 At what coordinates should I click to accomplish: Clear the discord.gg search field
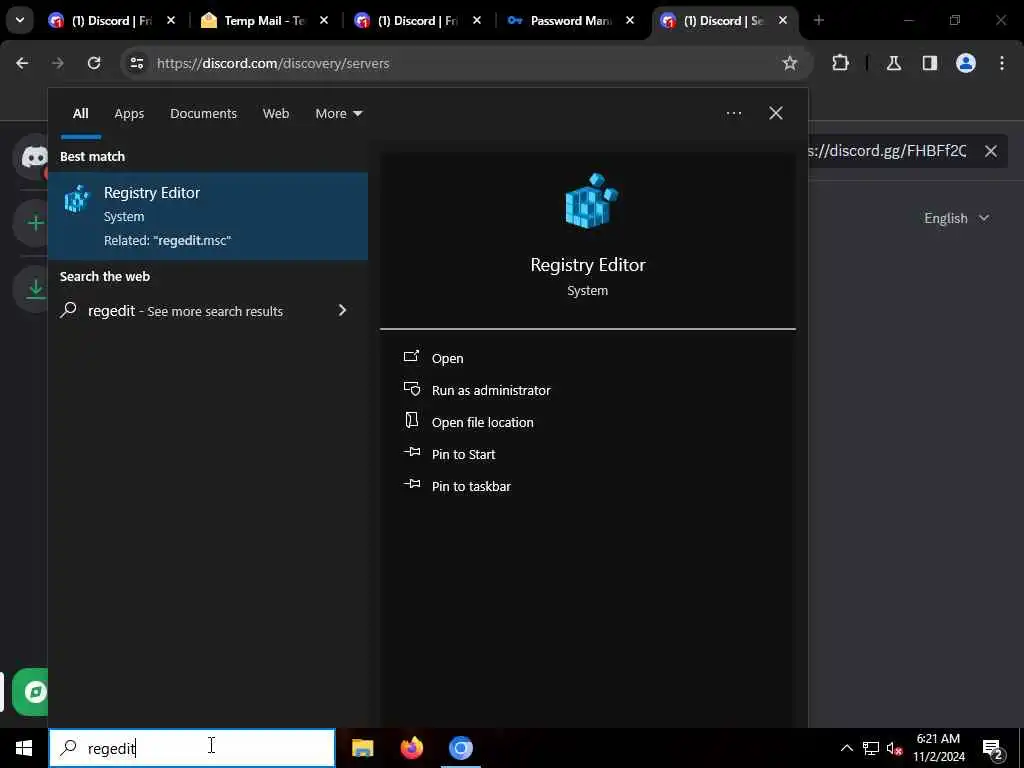point(990,151)
